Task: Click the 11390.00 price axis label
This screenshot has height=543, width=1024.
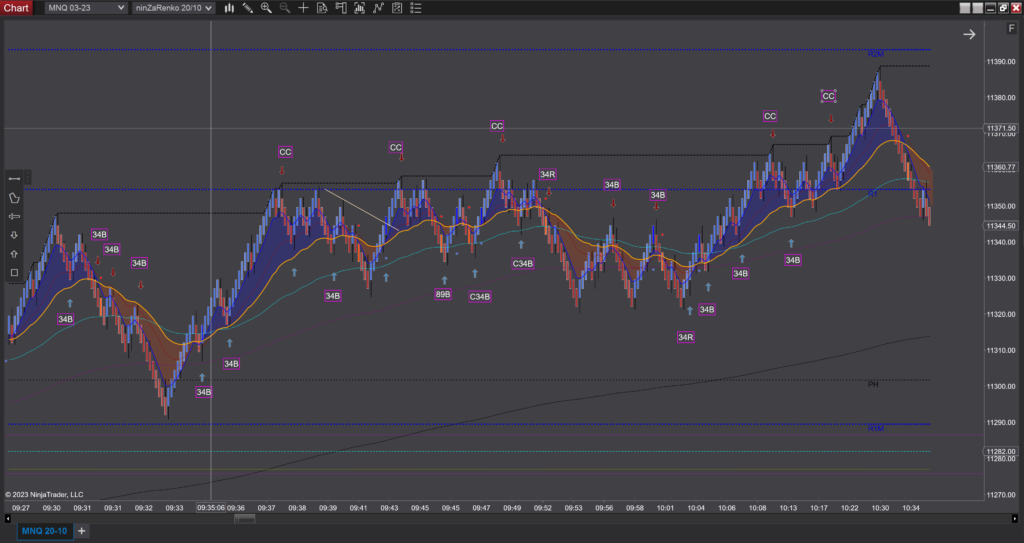Action: [1001, 61]
